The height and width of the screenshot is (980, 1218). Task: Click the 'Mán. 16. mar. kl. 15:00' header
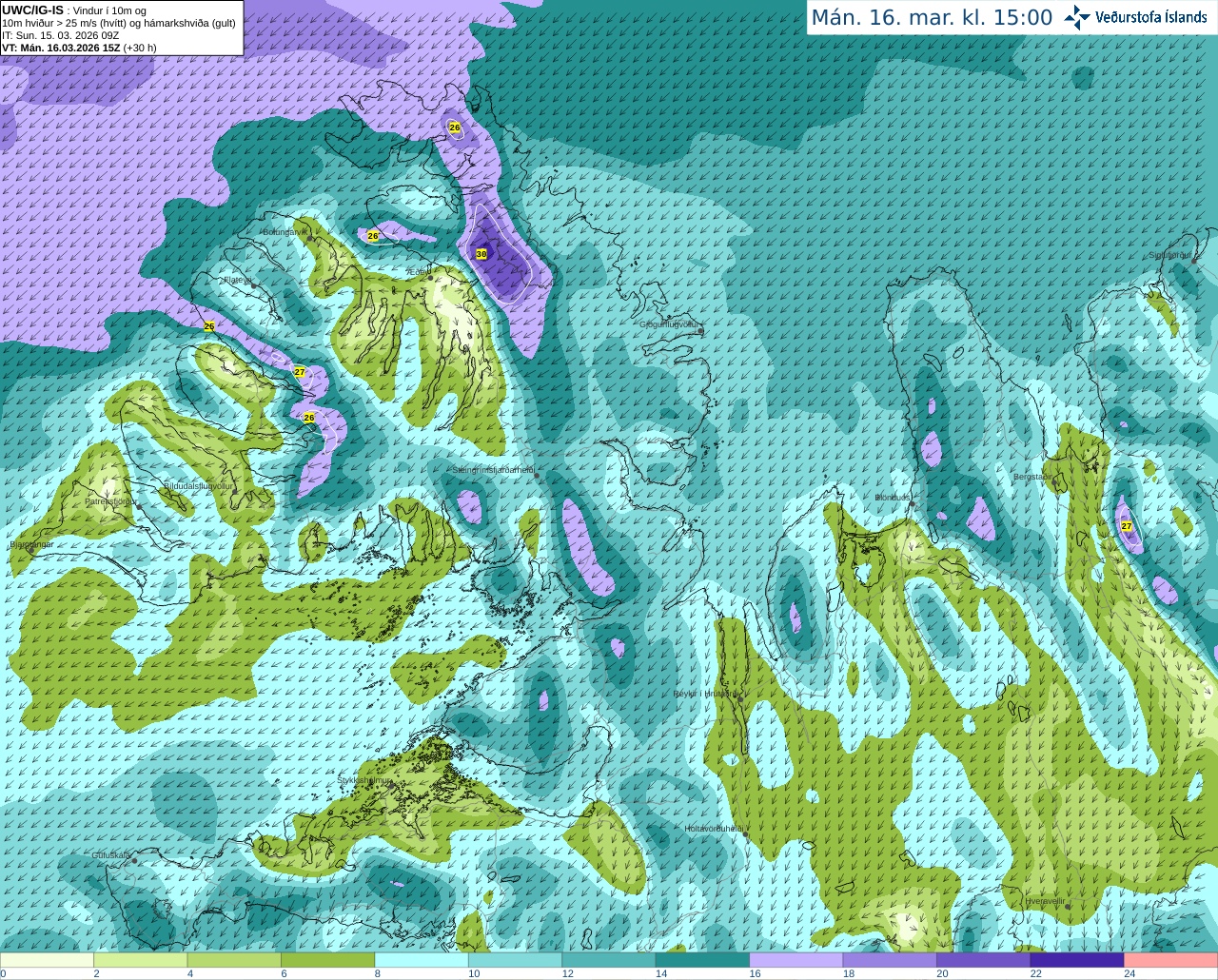click(932, 17)
